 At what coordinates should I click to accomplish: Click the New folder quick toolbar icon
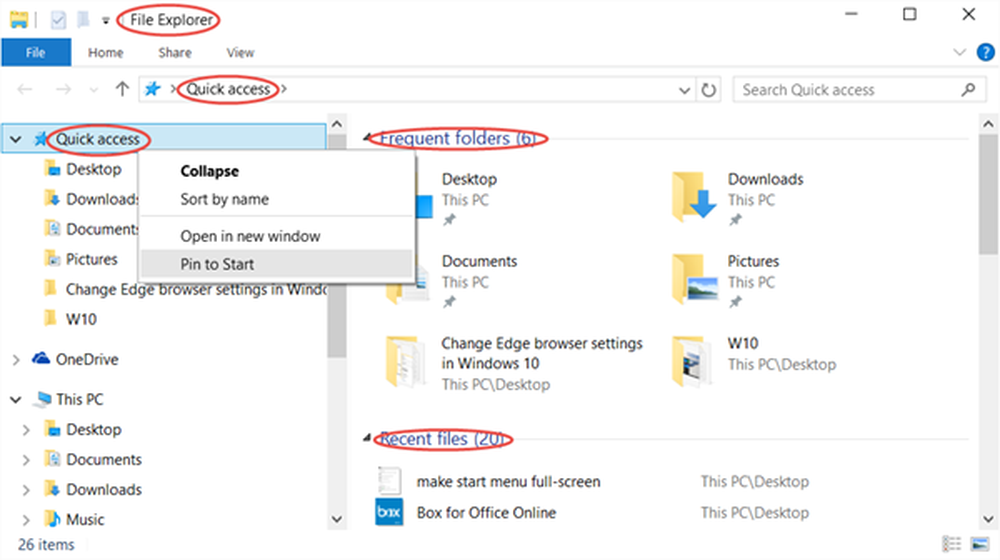83,20
